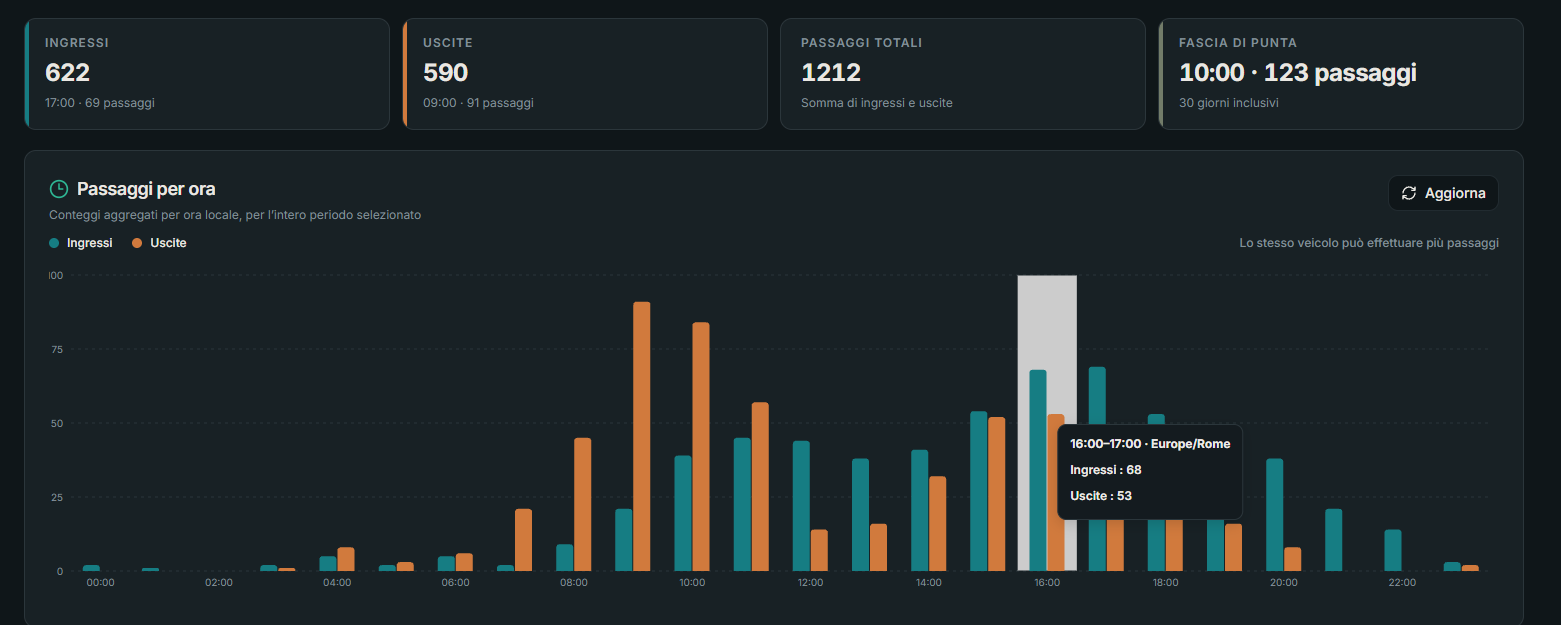The height and width of the screenshot is (625, 1561).
Task: Click the teal Ingressi bar at 17:00
Action: 1097,469
